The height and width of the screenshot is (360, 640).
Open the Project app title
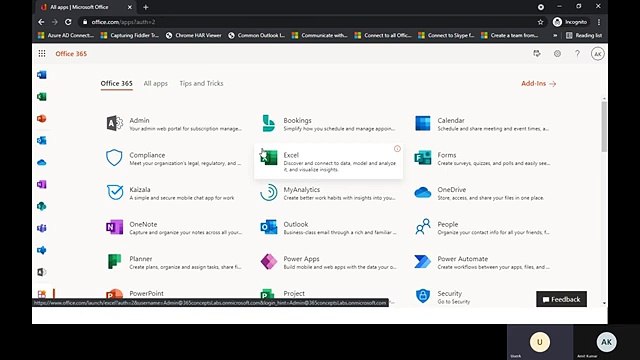(294, 293)
